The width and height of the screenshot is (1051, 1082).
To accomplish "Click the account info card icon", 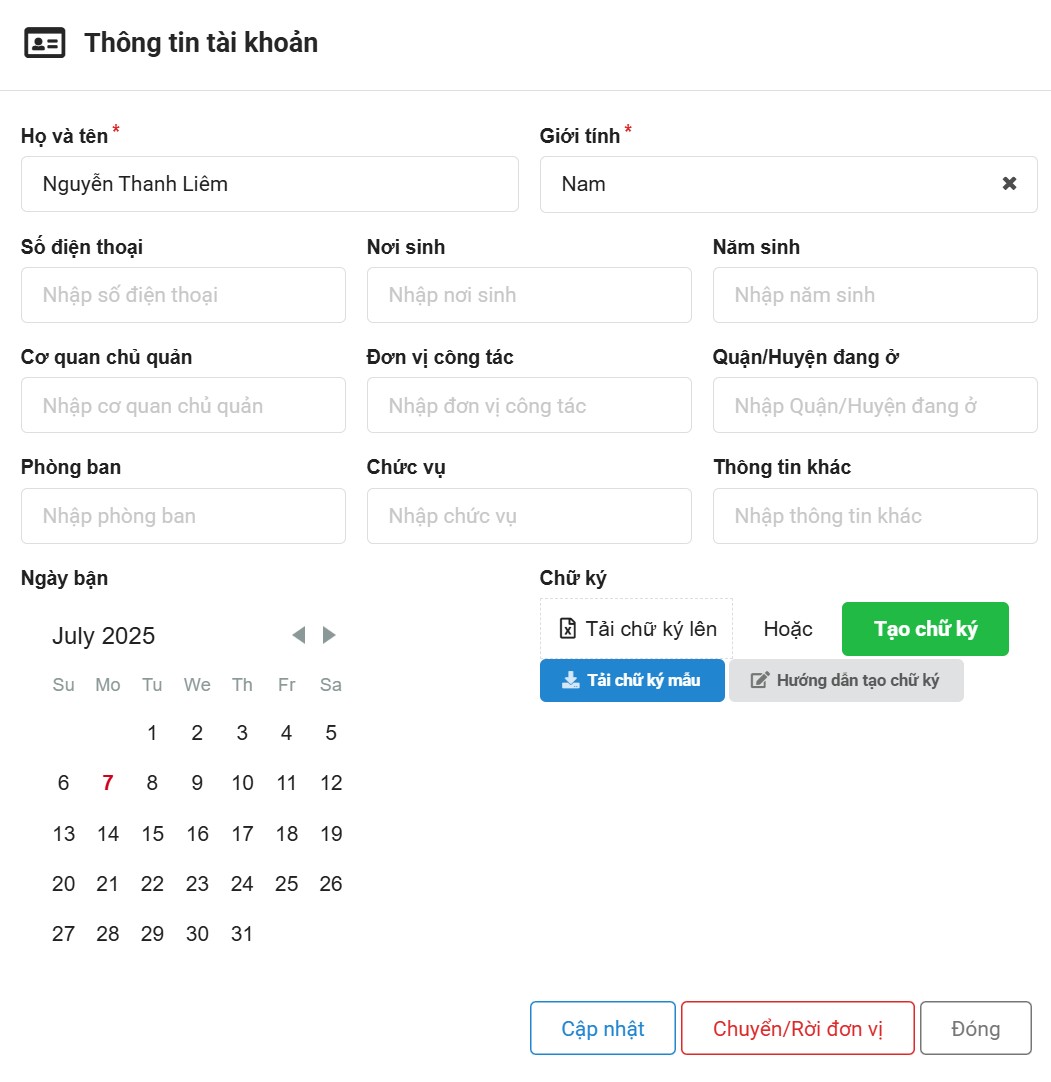I will coord(45,44).
